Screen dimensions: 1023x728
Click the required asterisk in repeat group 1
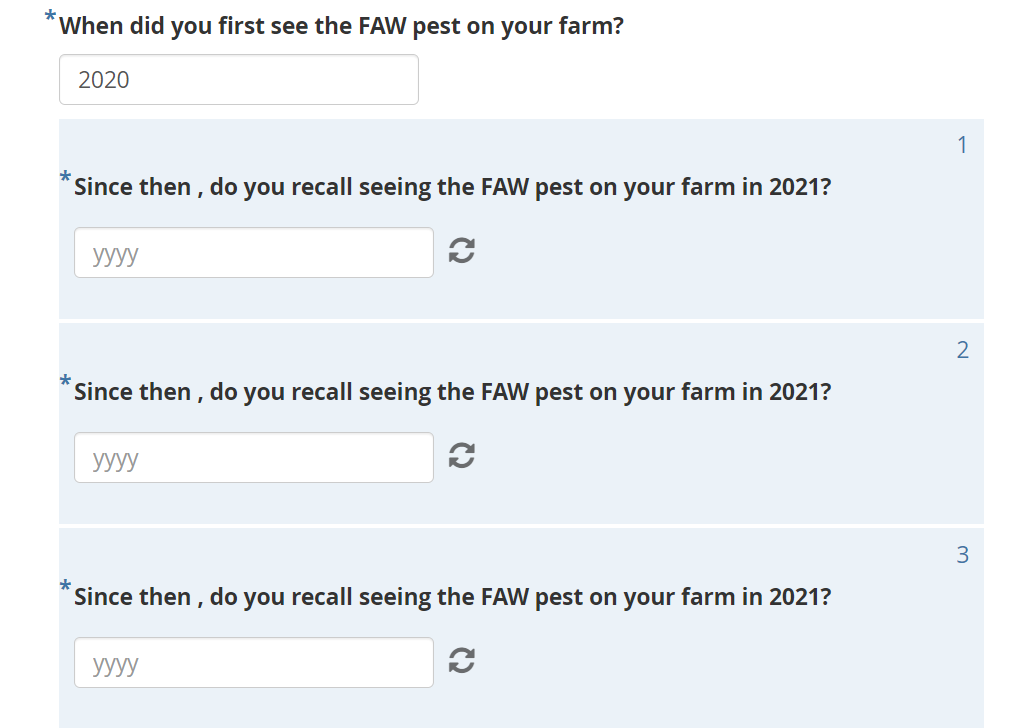(x=65, y=176)
